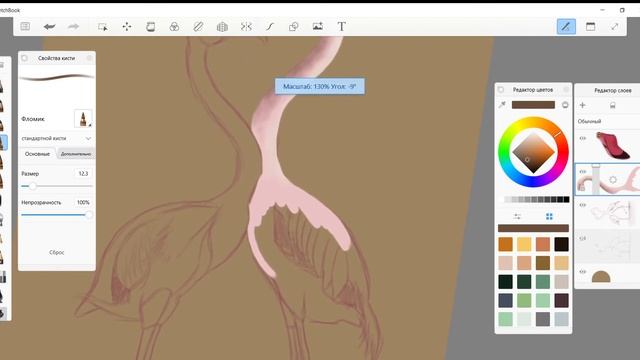Add a new layer with plus

point(582,105)
